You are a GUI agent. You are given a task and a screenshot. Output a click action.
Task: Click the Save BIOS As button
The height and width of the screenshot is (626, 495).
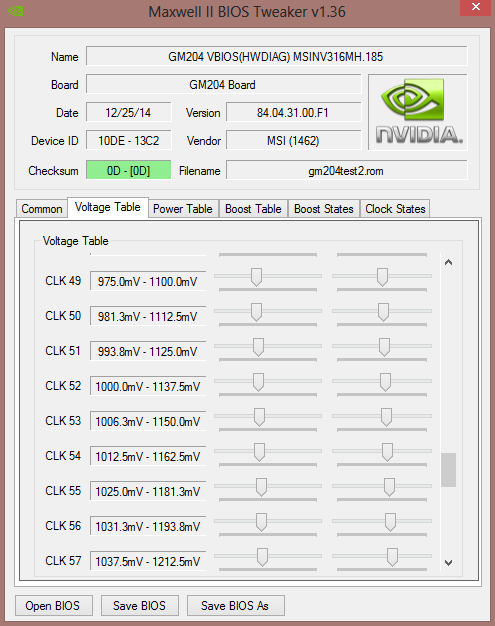click(x=236, y=606)
